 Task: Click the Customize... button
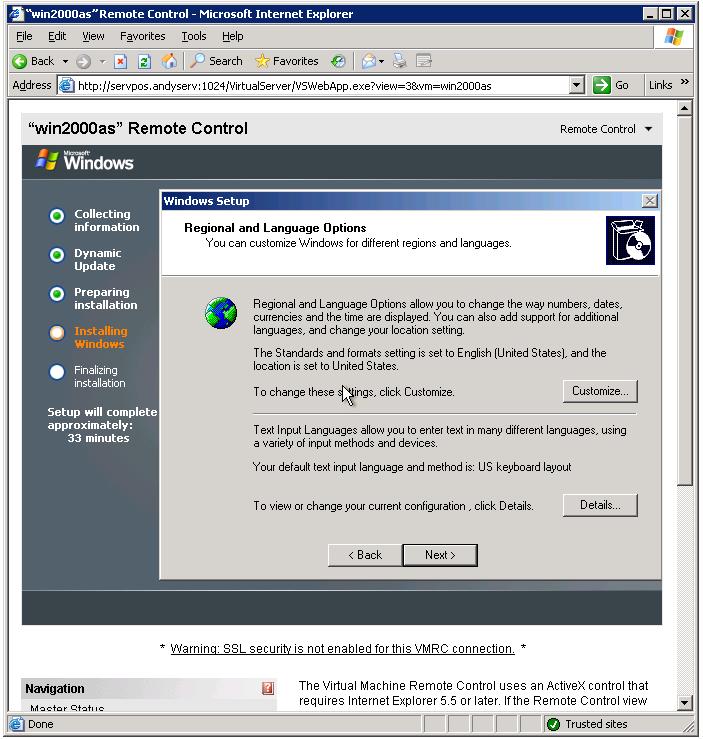click(x=600, y=391)
